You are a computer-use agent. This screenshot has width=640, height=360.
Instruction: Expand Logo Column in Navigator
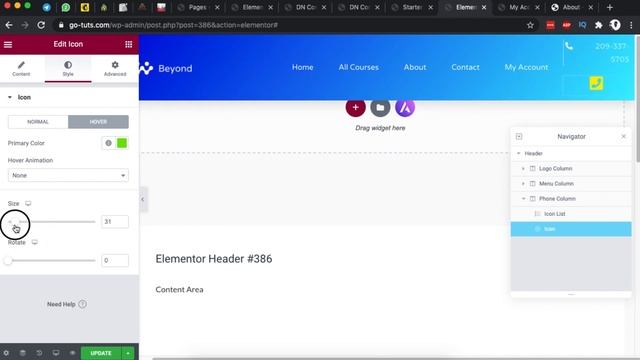click(523, 169)
